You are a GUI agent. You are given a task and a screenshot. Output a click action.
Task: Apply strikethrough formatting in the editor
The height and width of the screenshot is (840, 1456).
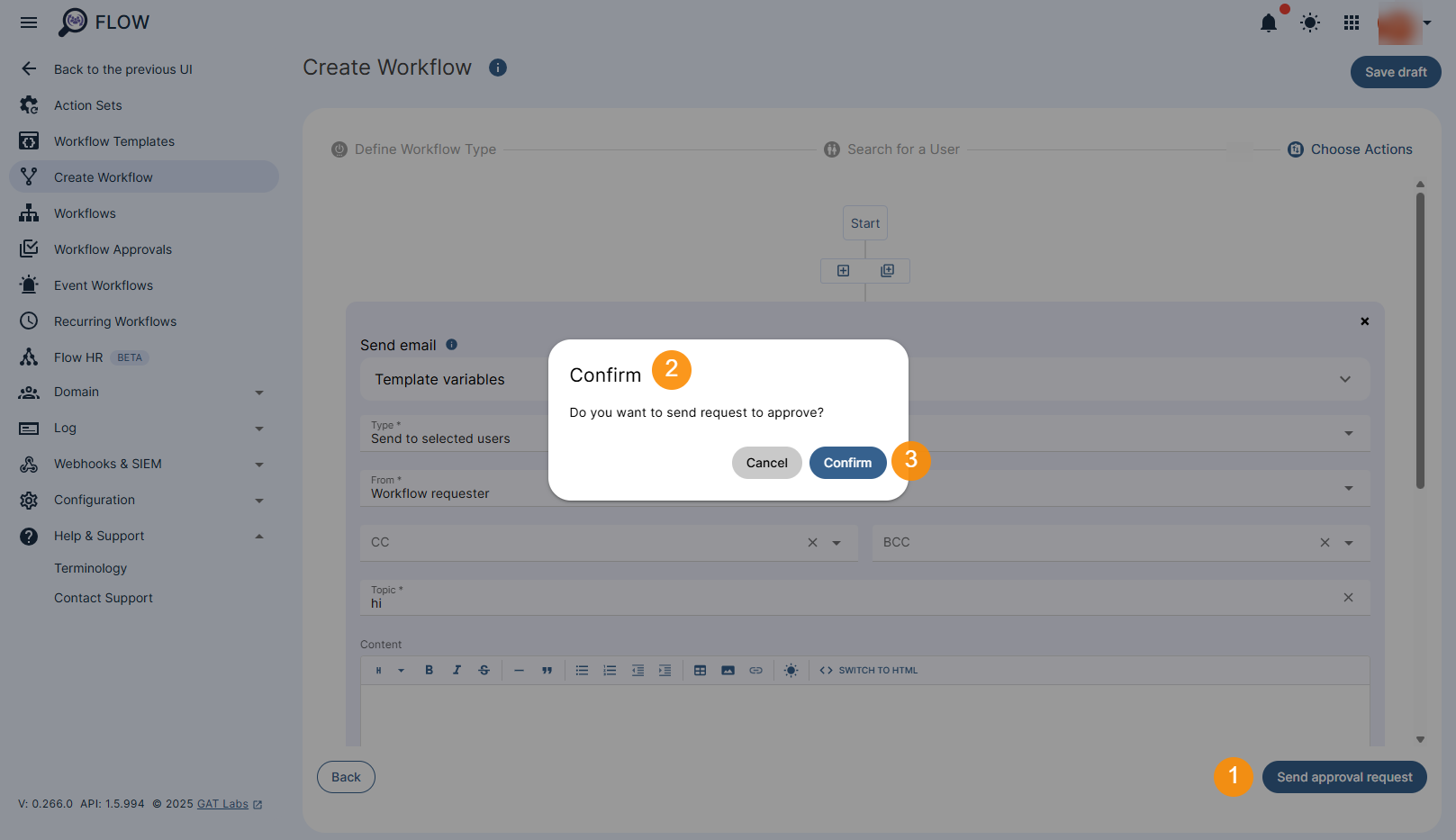[x=484, y=670]
